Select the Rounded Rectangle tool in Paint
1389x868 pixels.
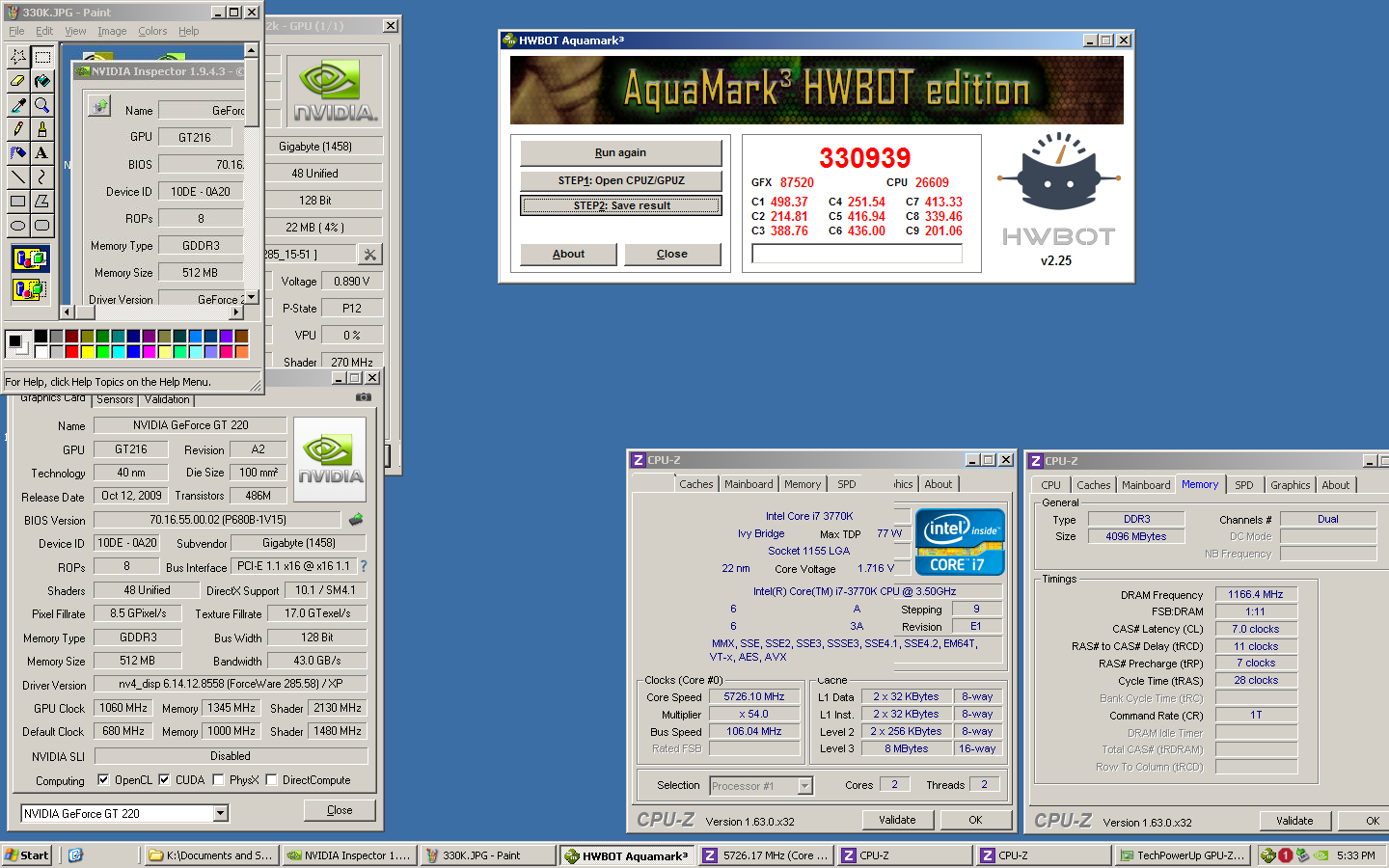pyautogui.click(x=42, y=226)
